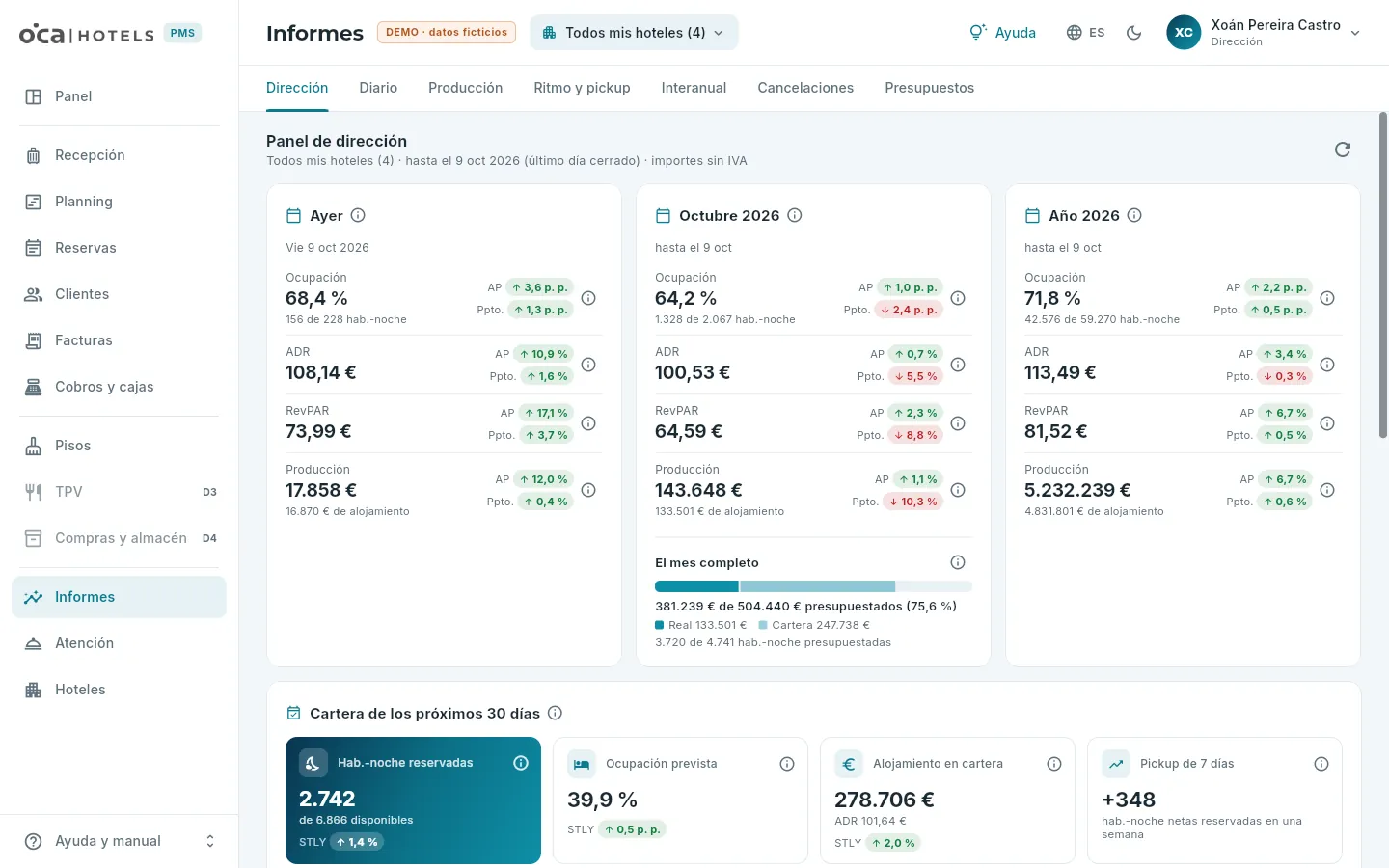Open the Cancelaciones tab
This screenshot has height=868, width=1389.
(805, 88)
